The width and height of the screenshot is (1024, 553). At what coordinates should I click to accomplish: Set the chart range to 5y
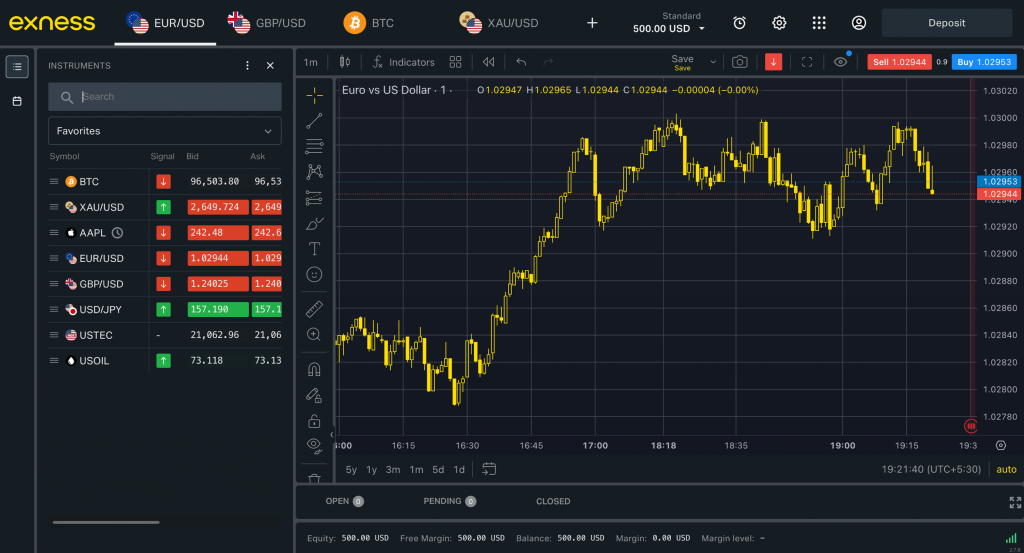[351, 469]
